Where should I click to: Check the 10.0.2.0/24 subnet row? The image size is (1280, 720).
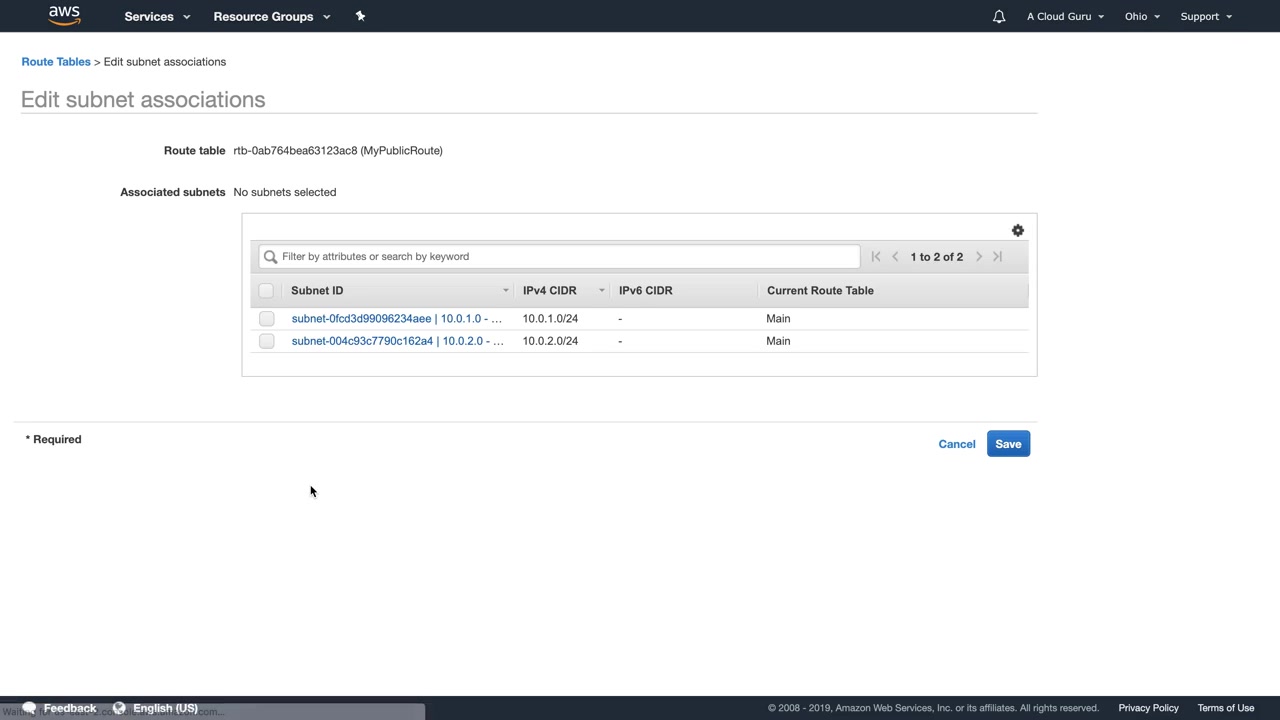pos(266,341)
